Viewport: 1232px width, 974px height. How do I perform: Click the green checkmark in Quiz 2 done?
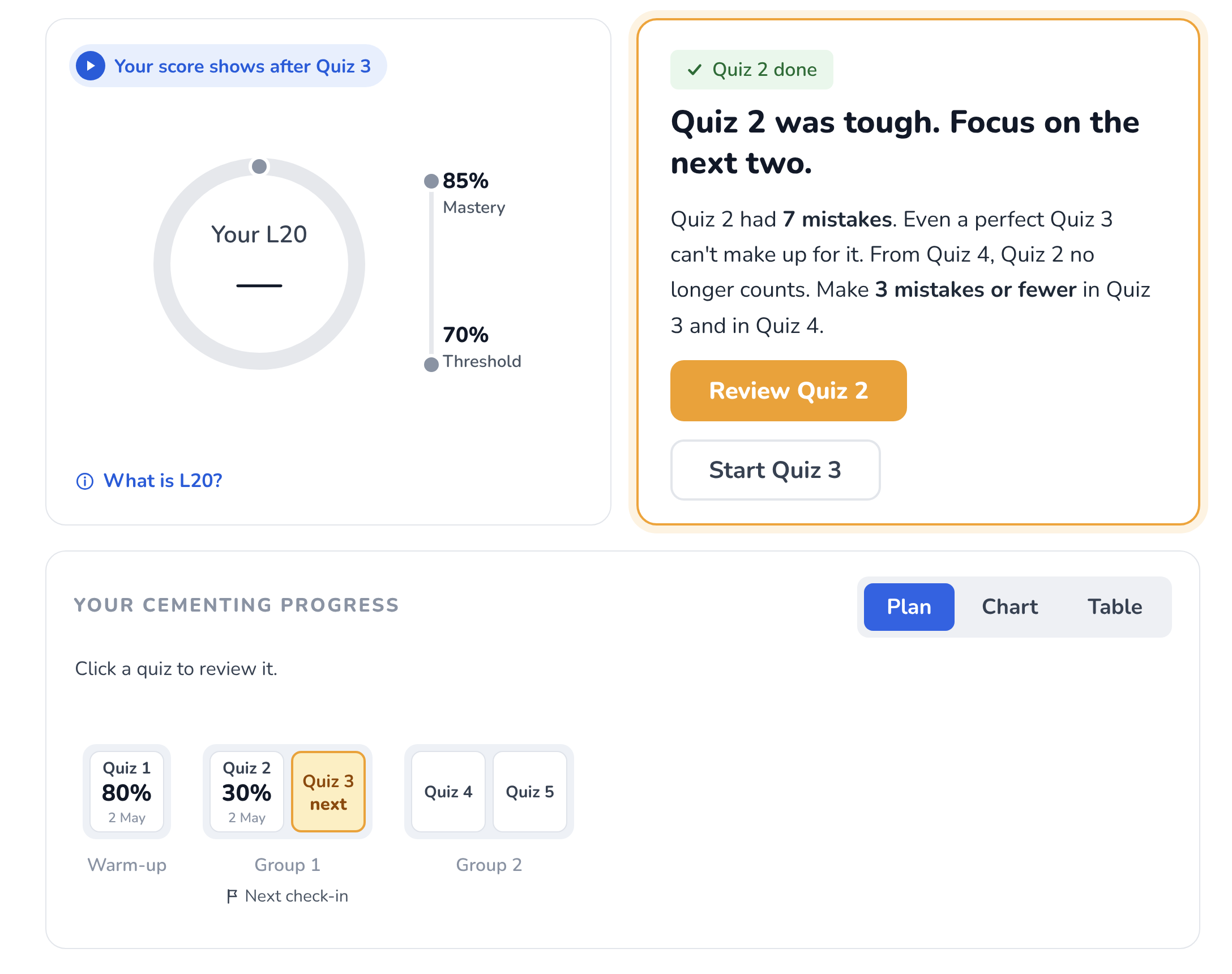click(694, 70)
